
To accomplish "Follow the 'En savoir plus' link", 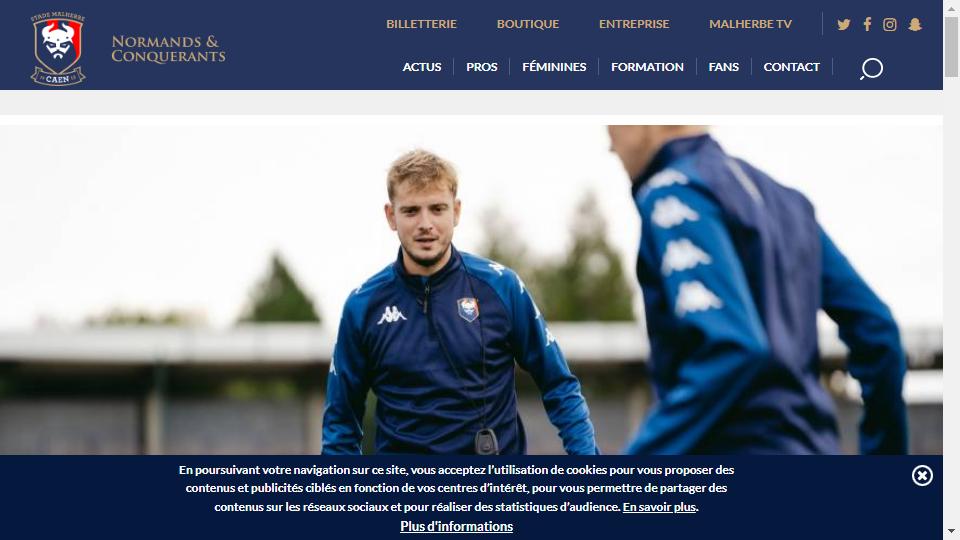I will [x=659, y=507].
